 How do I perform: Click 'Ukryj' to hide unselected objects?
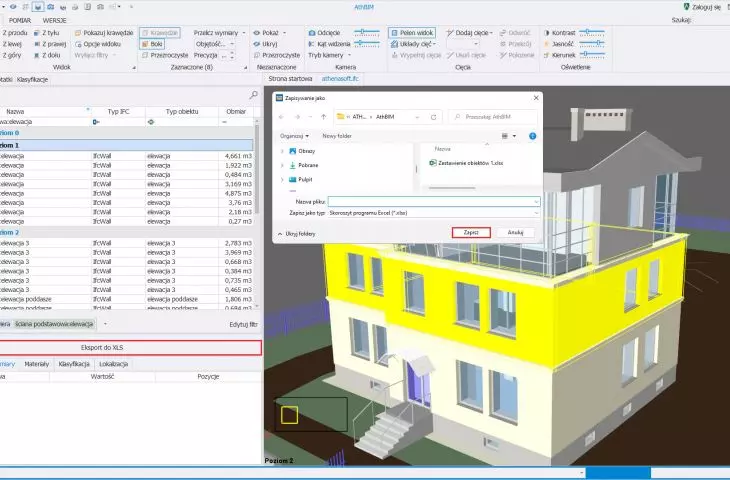tap(265, 44)
